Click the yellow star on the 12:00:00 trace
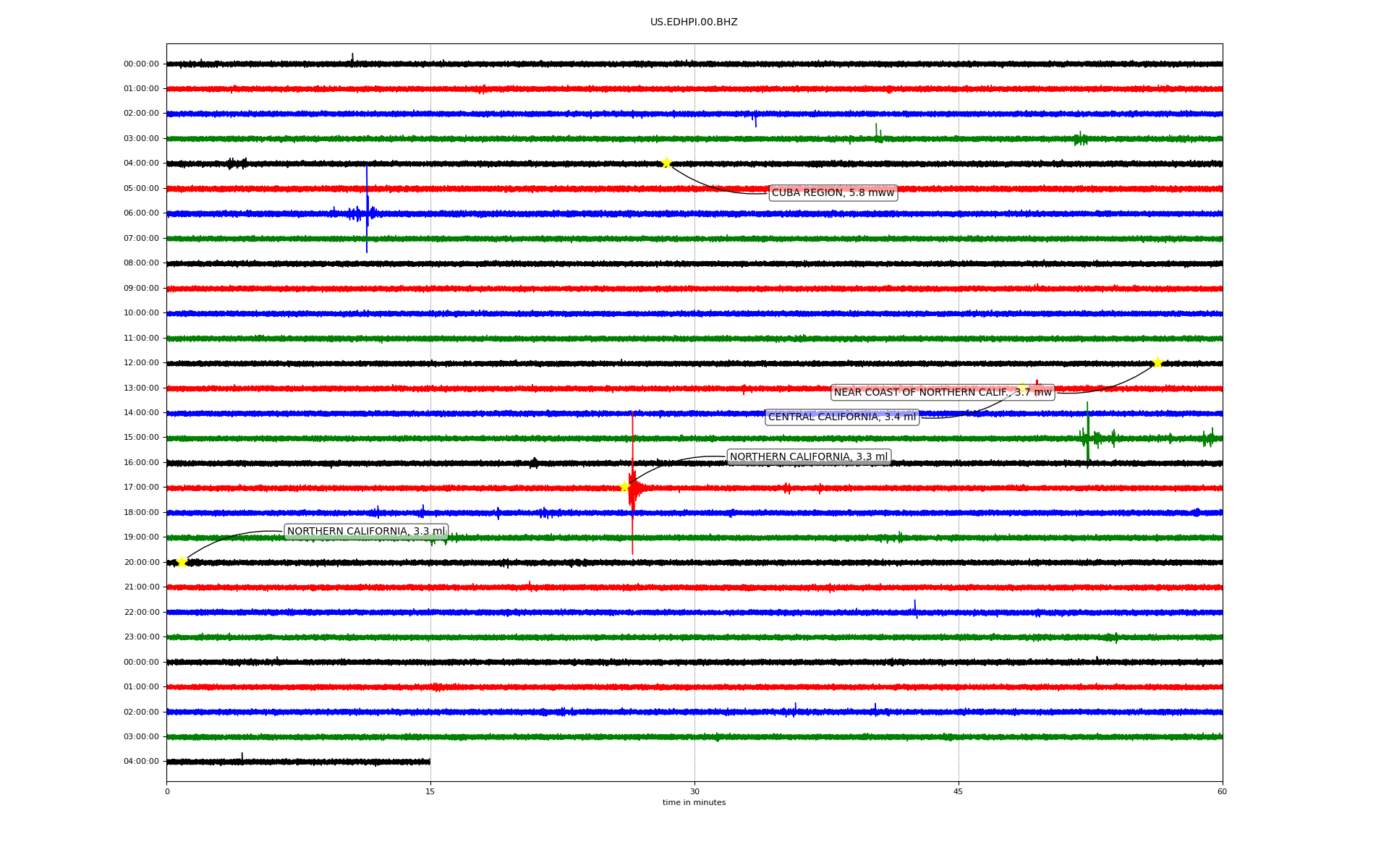Screen dimensions: 1389x868 [1157, 362]
